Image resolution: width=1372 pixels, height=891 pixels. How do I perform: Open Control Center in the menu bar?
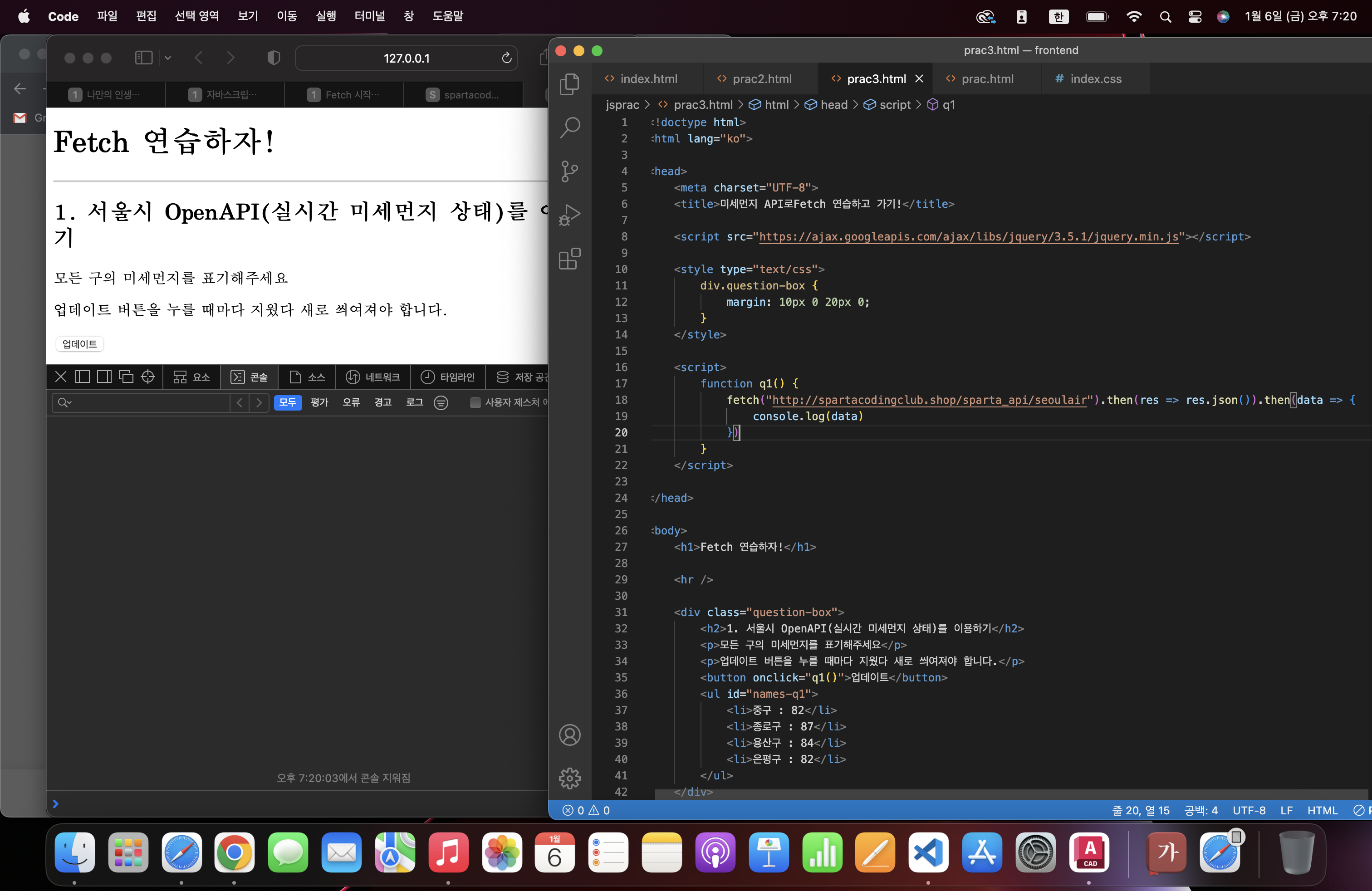coord(1195,17)
